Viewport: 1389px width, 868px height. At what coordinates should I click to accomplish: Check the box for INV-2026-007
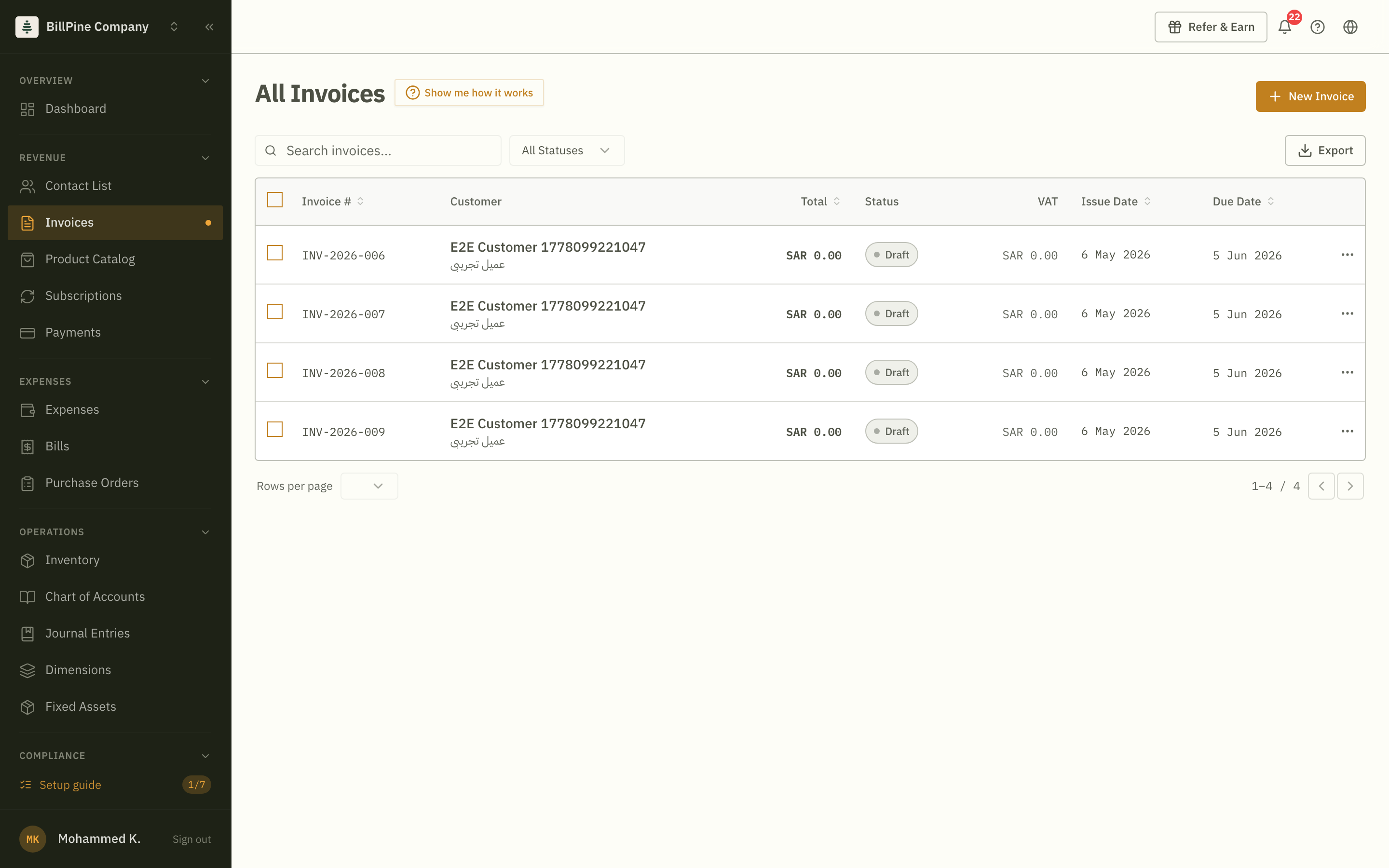click(x=275, y=312)
